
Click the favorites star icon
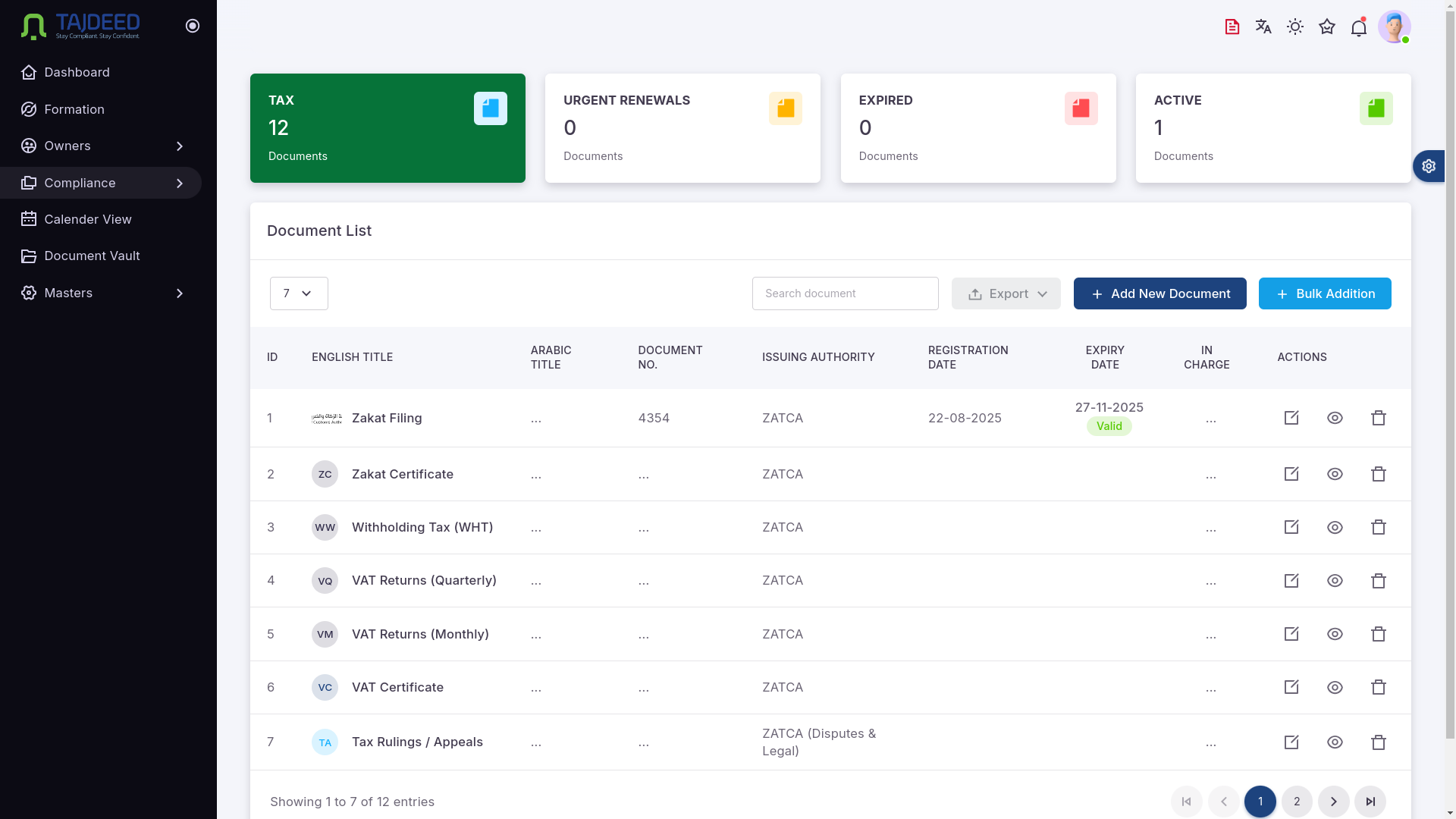(x=1326, y=27)
